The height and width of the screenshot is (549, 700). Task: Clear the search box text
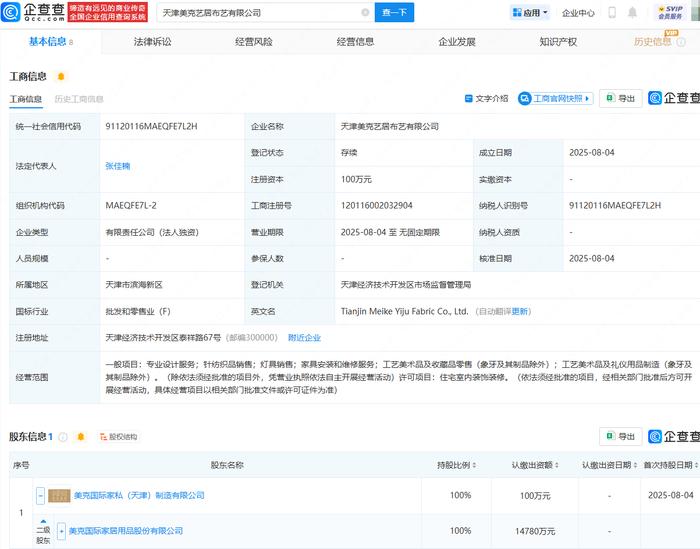point(365,12)
